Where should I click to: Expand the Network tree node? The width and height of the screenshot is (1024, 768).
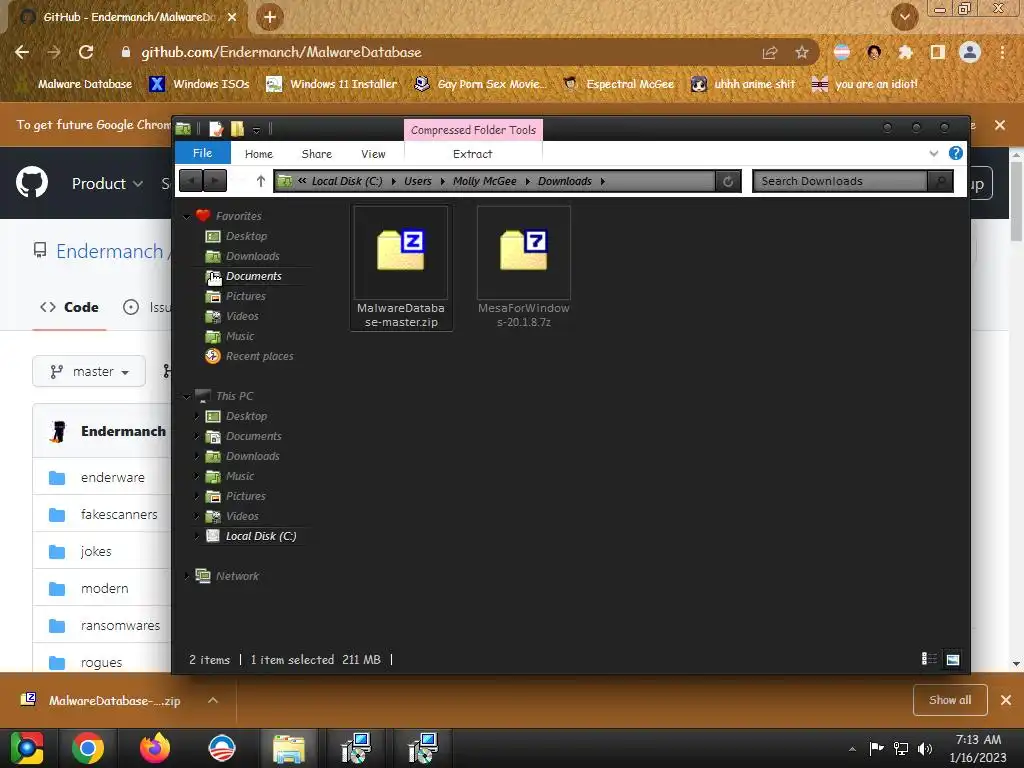(187, 576)
